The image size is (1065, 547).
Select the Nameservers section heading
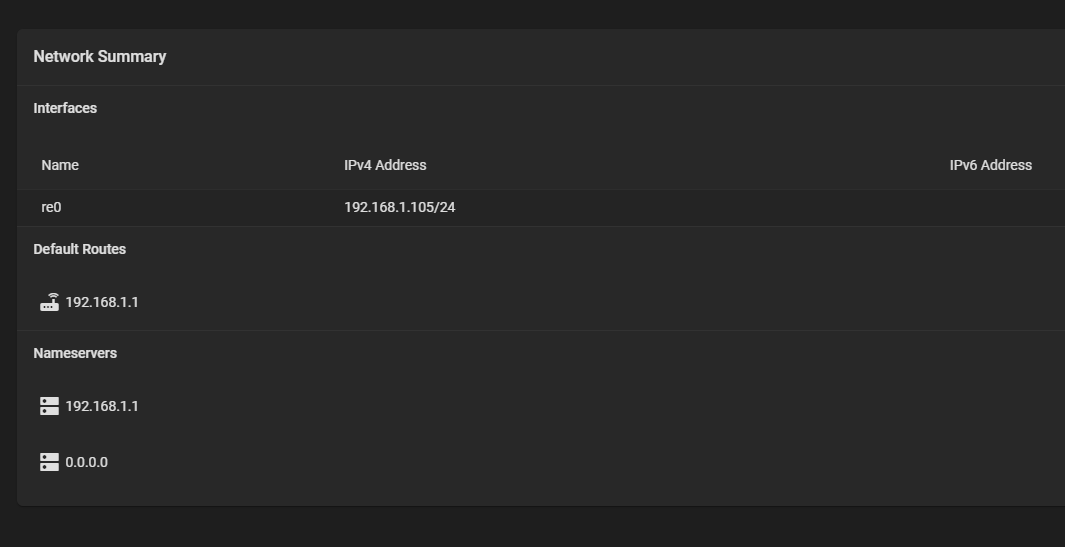(75, 353)
